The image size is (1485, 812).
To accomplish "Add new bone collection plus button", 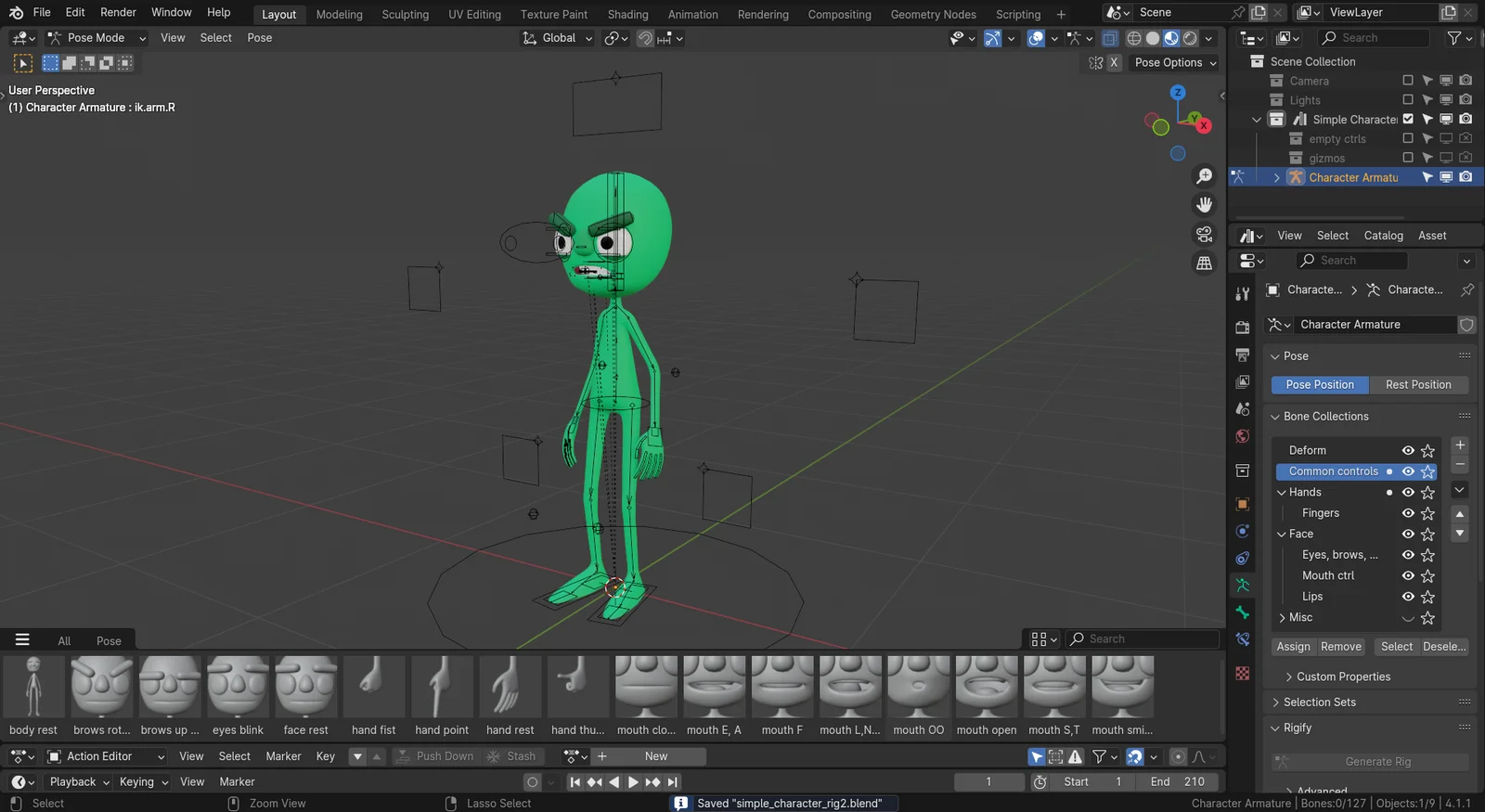I will pos(1460,445).
